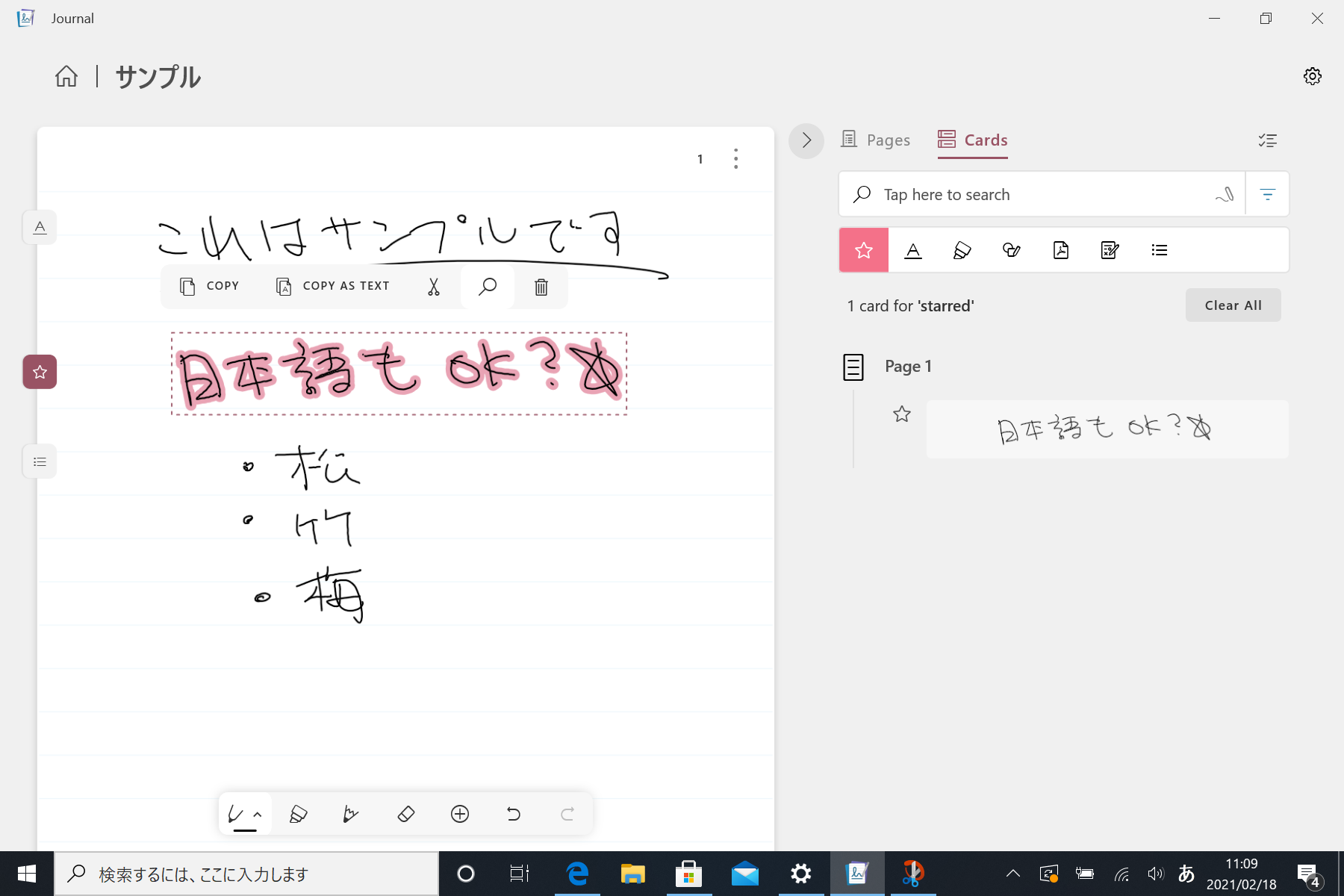This screenshot has width=1344, height=896.
Task: Delete the selection with the trash icon
Action: (541, 286)
